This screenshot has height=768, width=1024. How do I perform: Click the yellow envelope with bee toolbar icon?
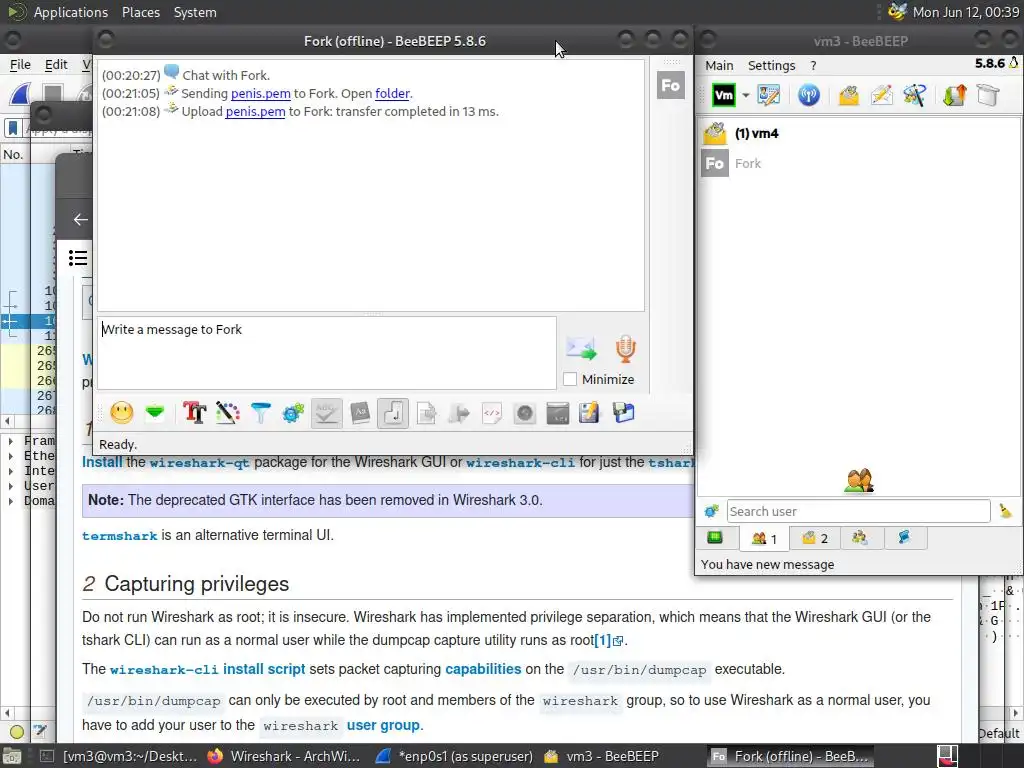pos(848,95)
